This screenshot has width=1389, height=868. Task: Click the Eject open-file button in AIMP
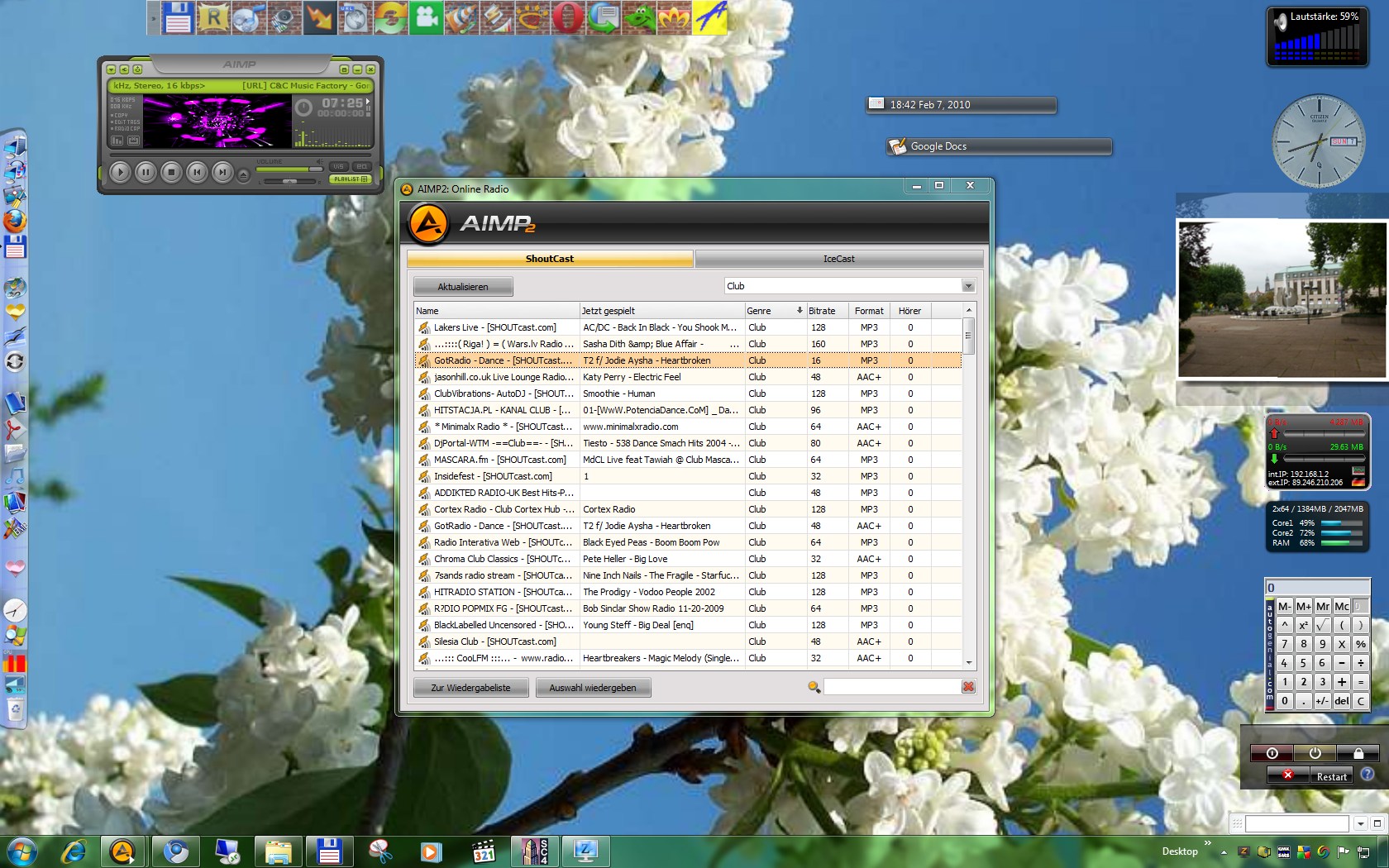pyautogui.click(x=243, y=174)
